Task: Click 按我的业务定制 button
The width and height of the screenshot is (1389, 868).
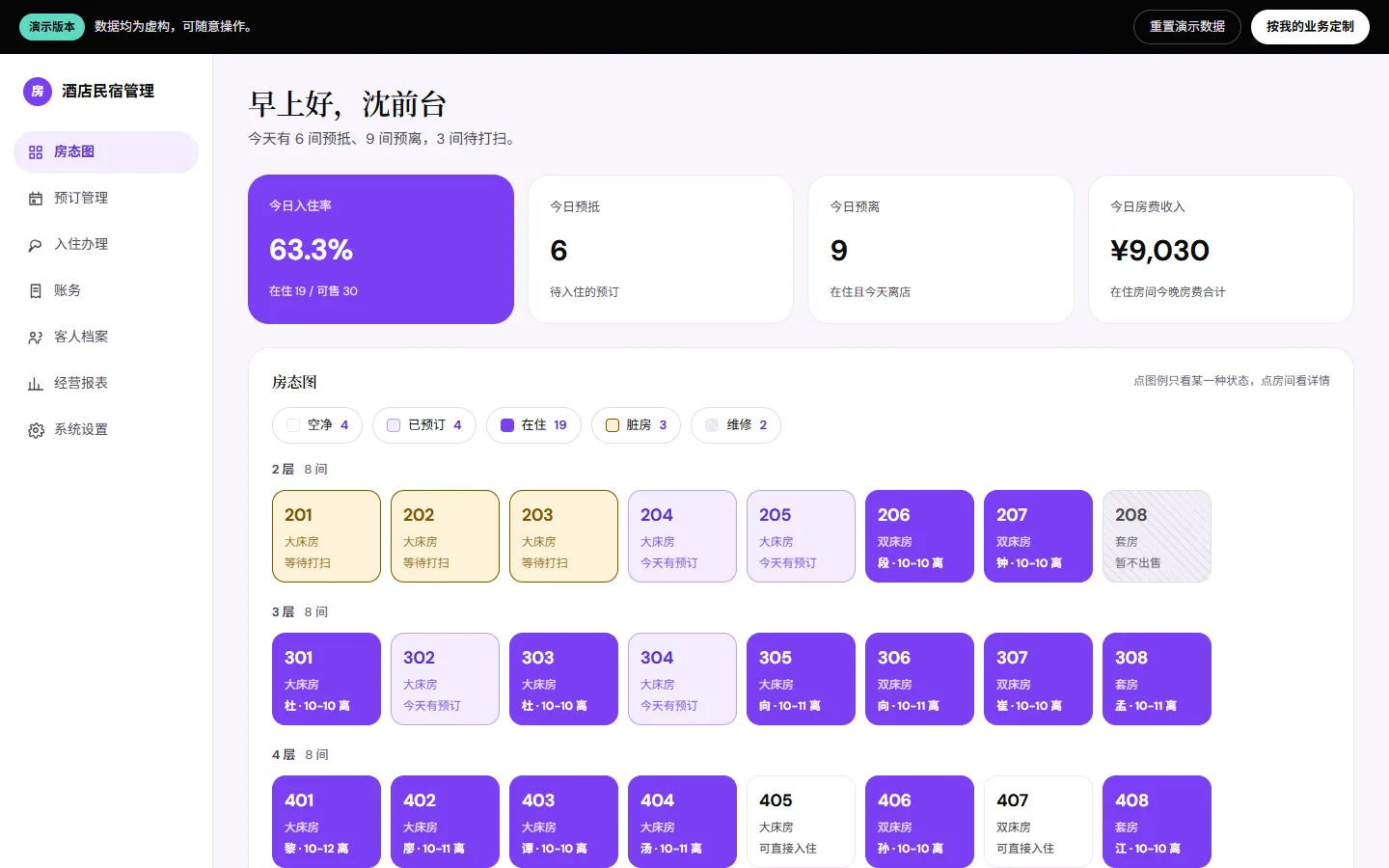Action: (1310, 27)
